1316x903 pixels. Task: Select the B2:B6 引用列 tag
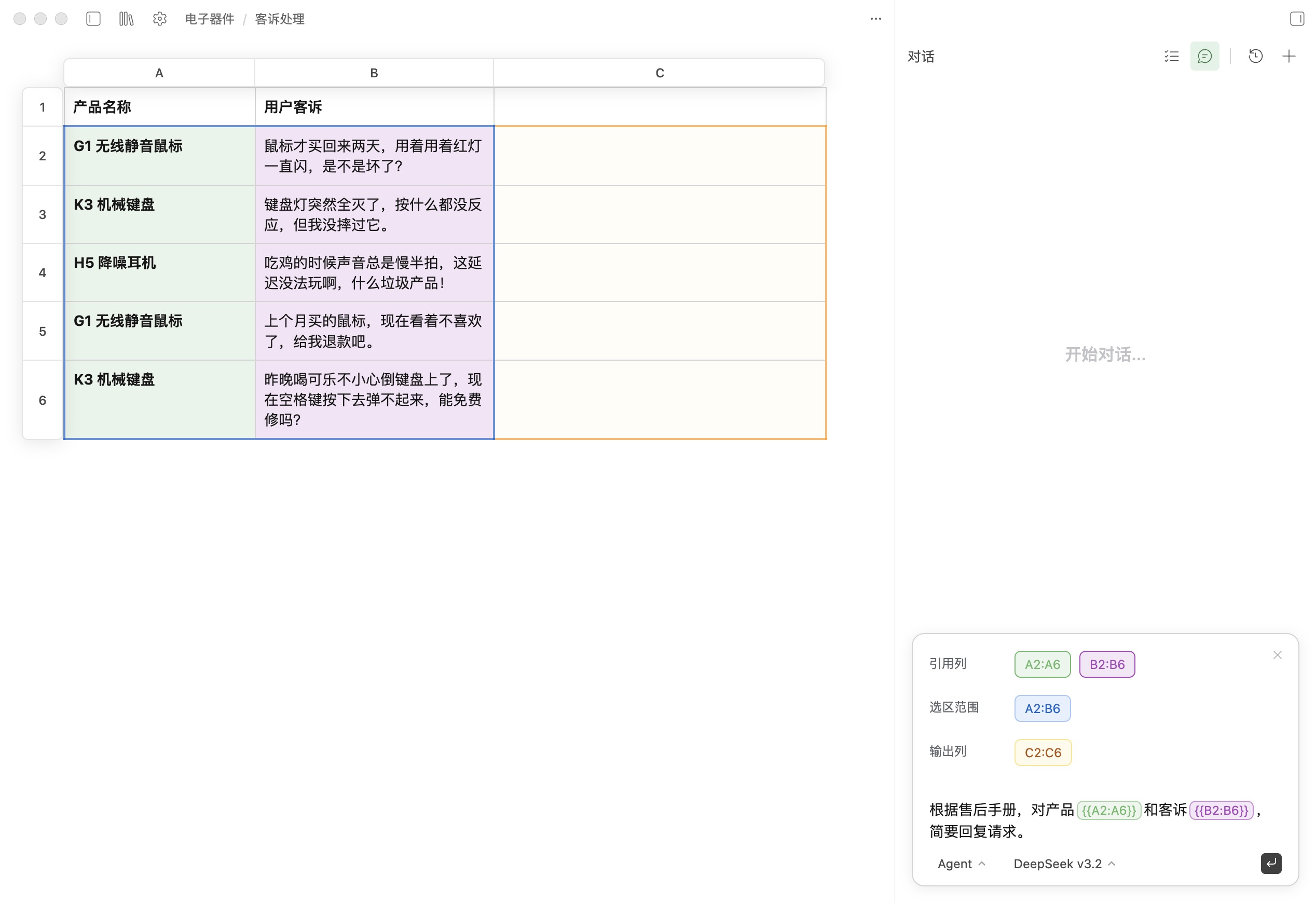tap(1106, 664)
